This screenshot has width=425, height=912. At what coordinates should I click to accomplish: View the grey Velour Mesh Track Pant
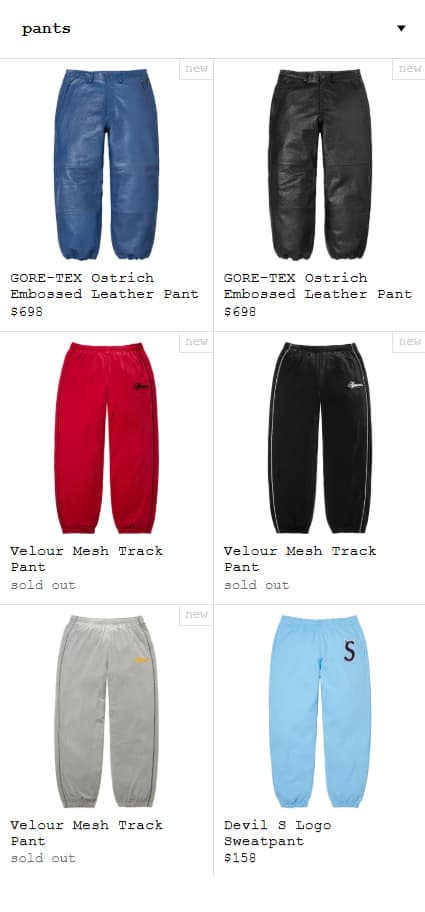106,711
